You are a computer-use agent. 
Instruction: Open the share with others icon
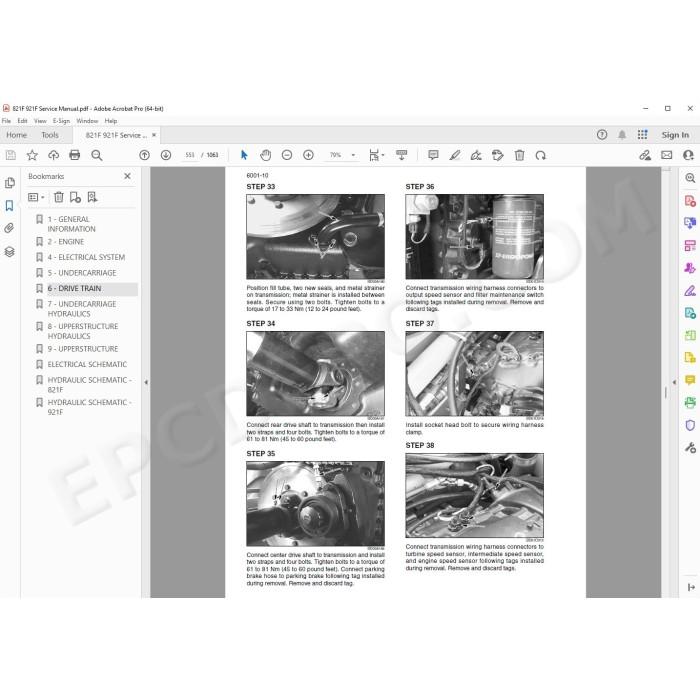[x=688, y=155]
